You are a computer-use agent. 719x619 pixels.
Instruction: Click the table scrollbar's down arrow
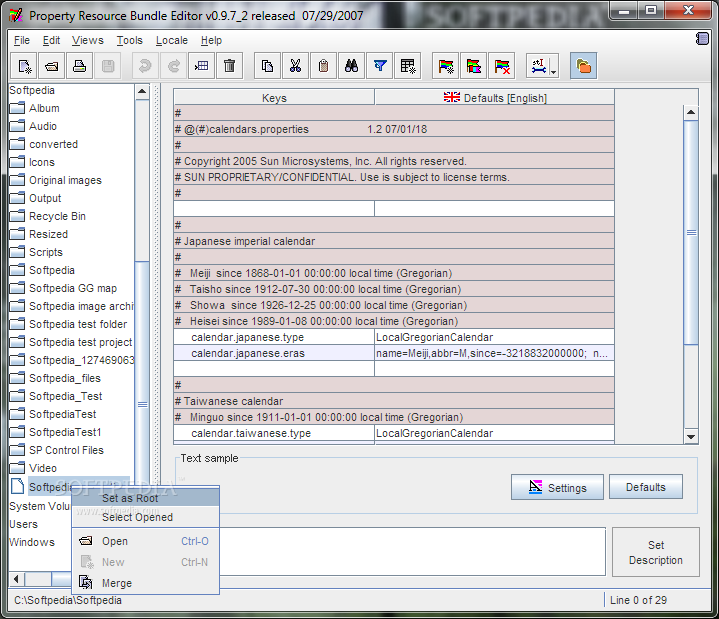(691, 437)
